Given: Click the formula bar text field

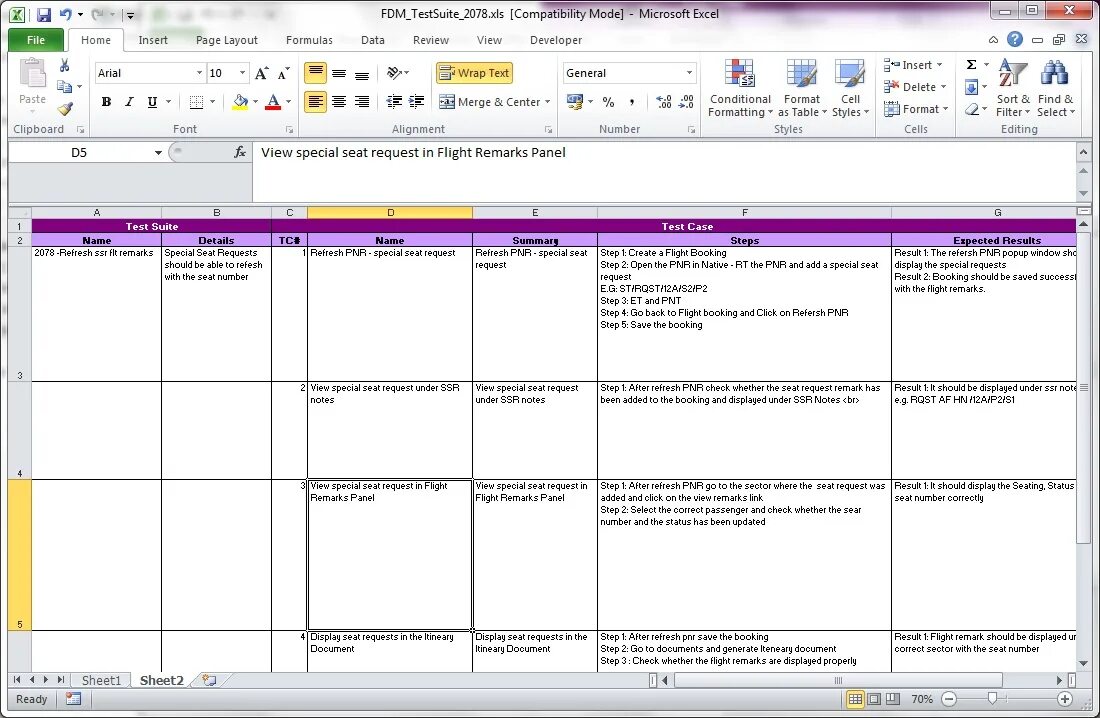Looking at the screenshot, I should coord(663,171).
